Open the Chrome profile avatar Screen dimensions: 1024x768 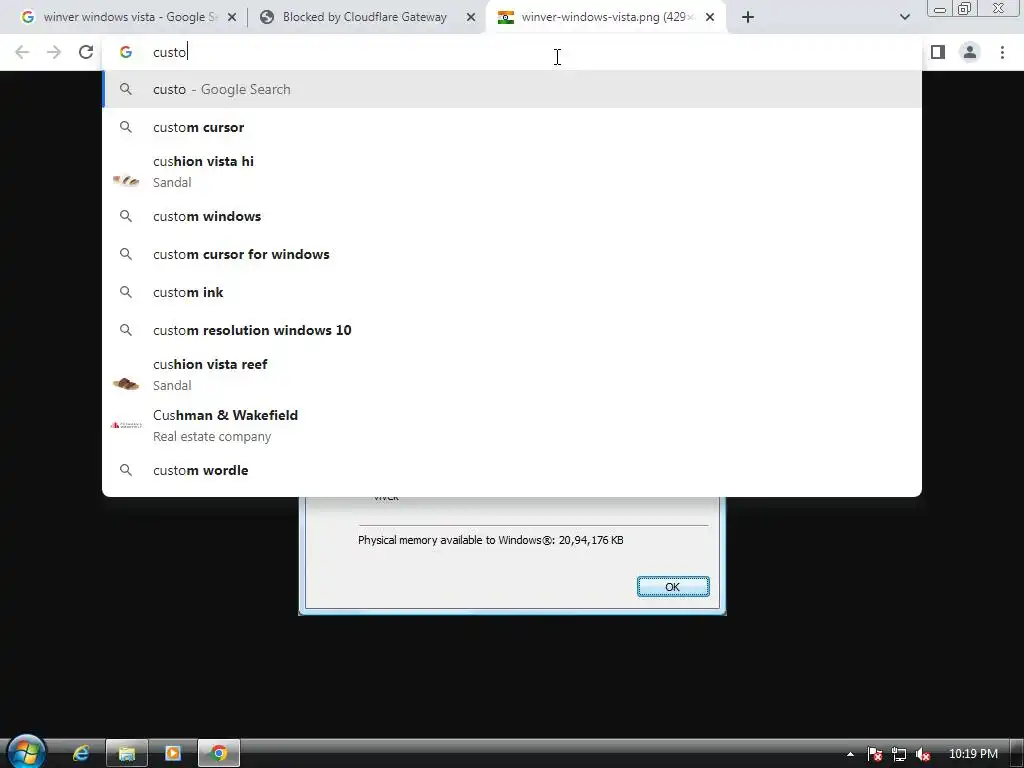[x=970, y=52]
